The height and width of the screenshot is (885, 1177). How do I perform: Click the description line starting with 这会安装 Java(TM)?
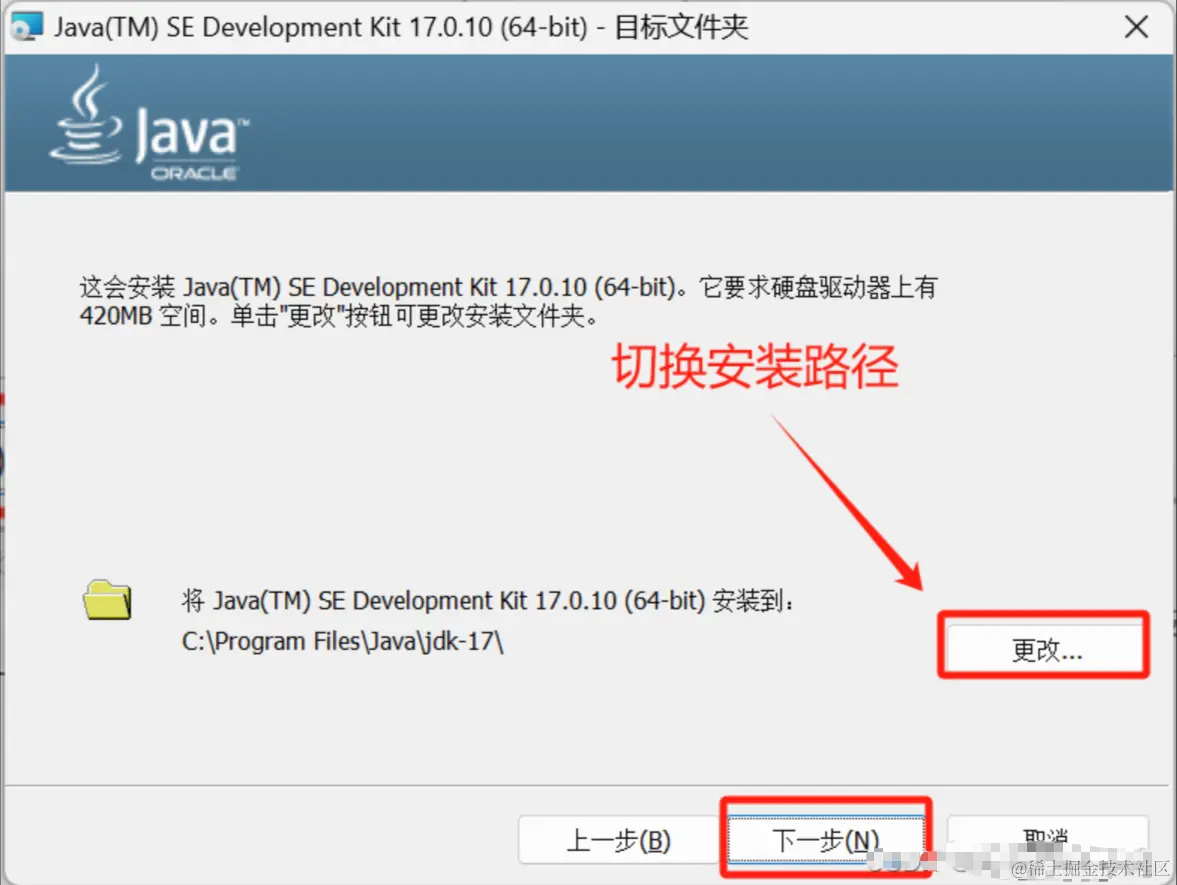508,287
